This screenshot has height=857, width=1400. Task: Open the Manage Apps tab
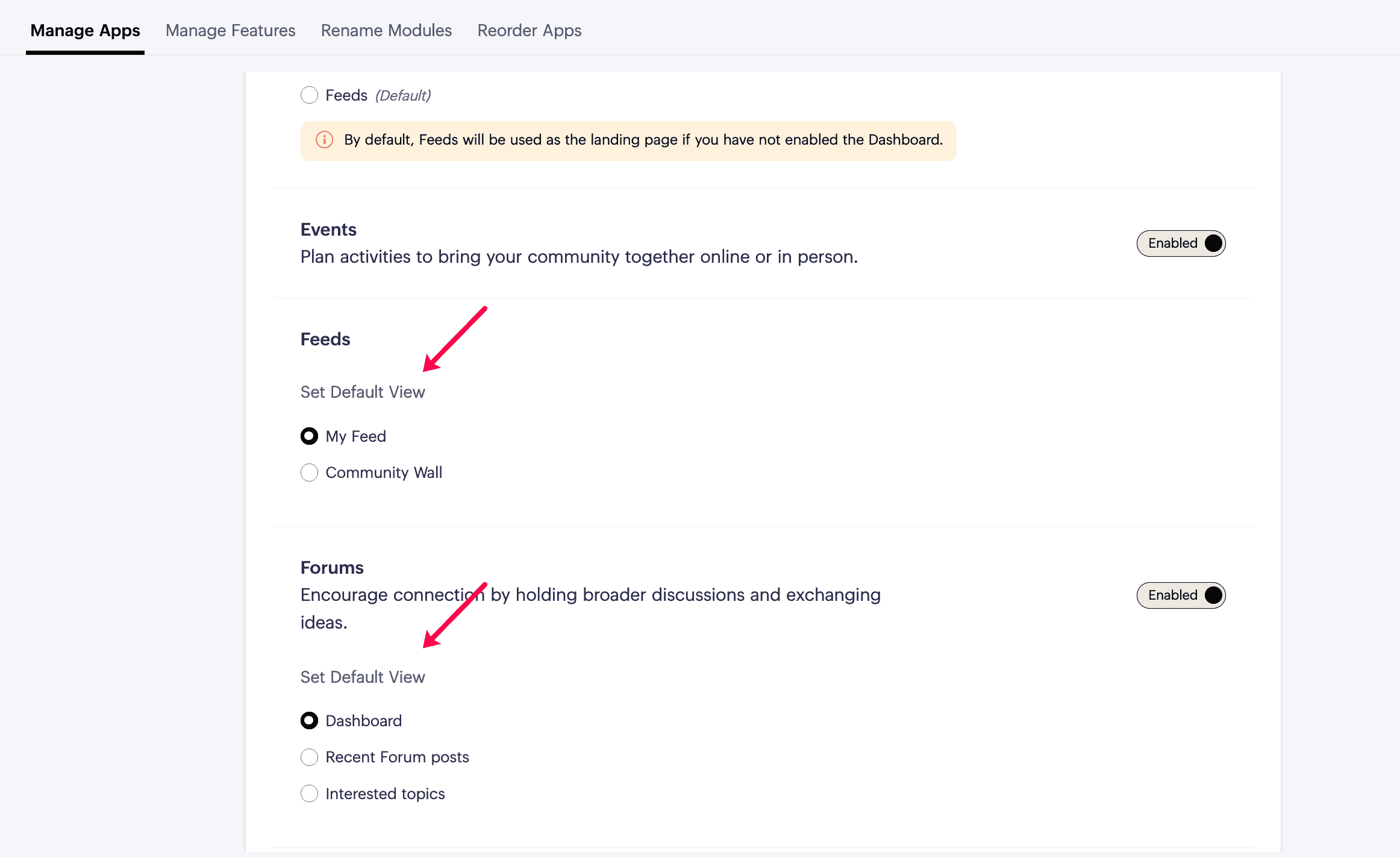[85, 30]
